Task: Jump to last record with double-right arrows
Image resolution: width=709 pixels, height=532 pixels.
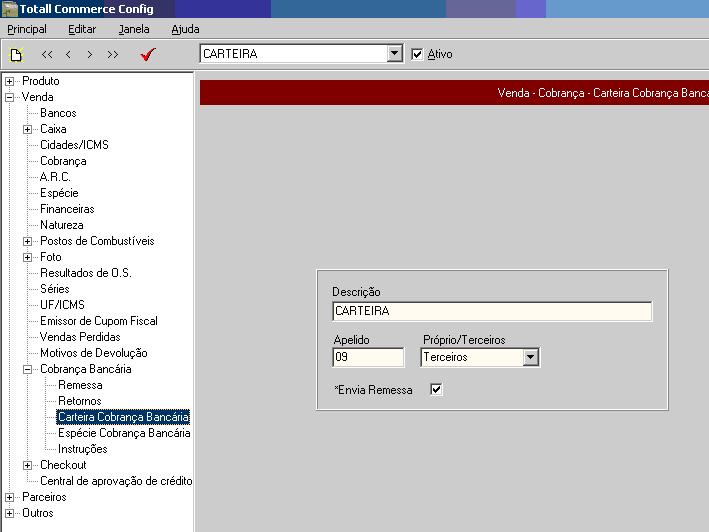Action: tap(112, 55)
